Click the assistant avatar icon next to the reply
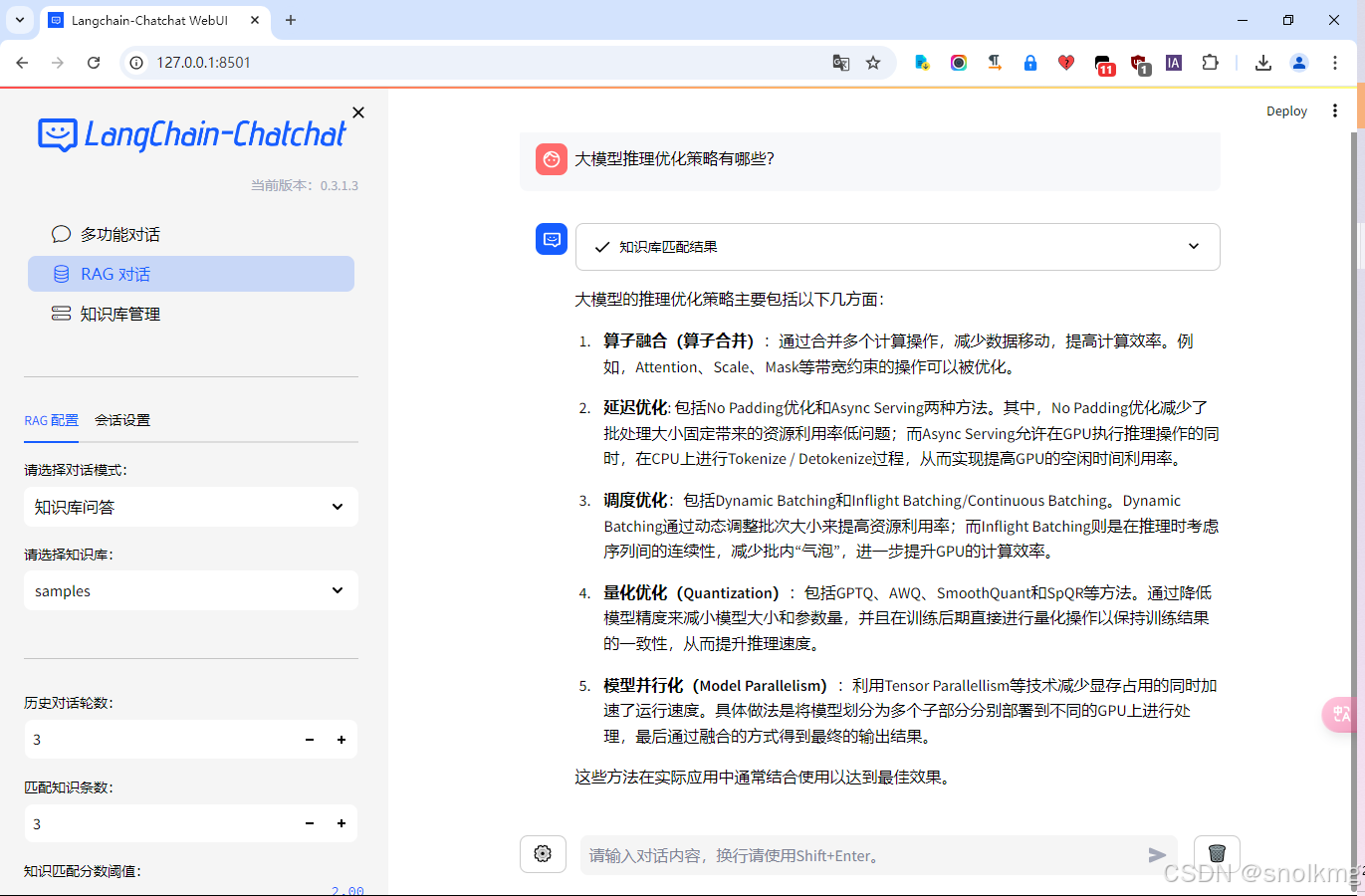The width and height of the screenshot is (1365, 896). (x=551, y=239)
